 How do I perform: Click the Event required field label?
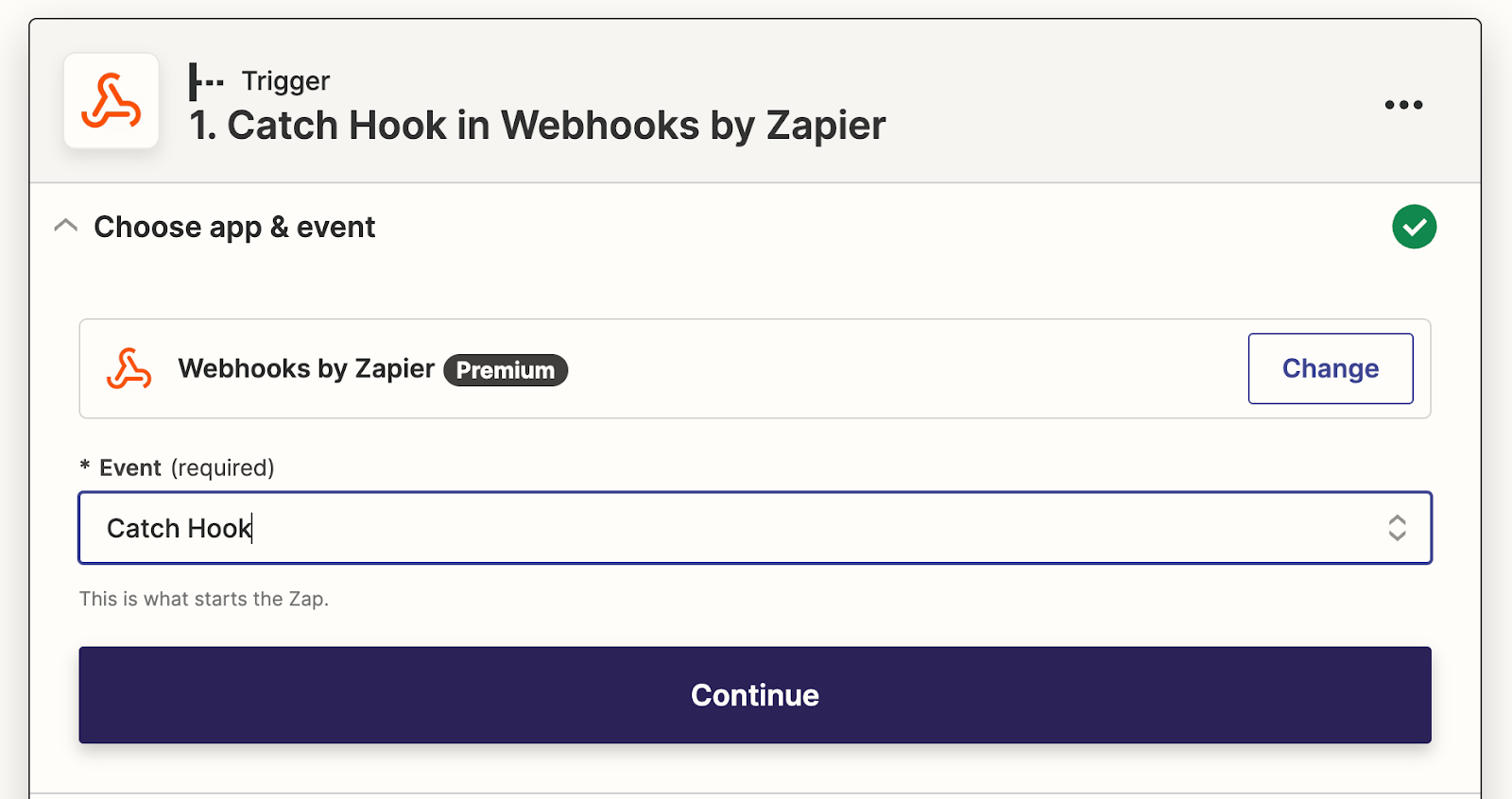(x=186, y=467)
